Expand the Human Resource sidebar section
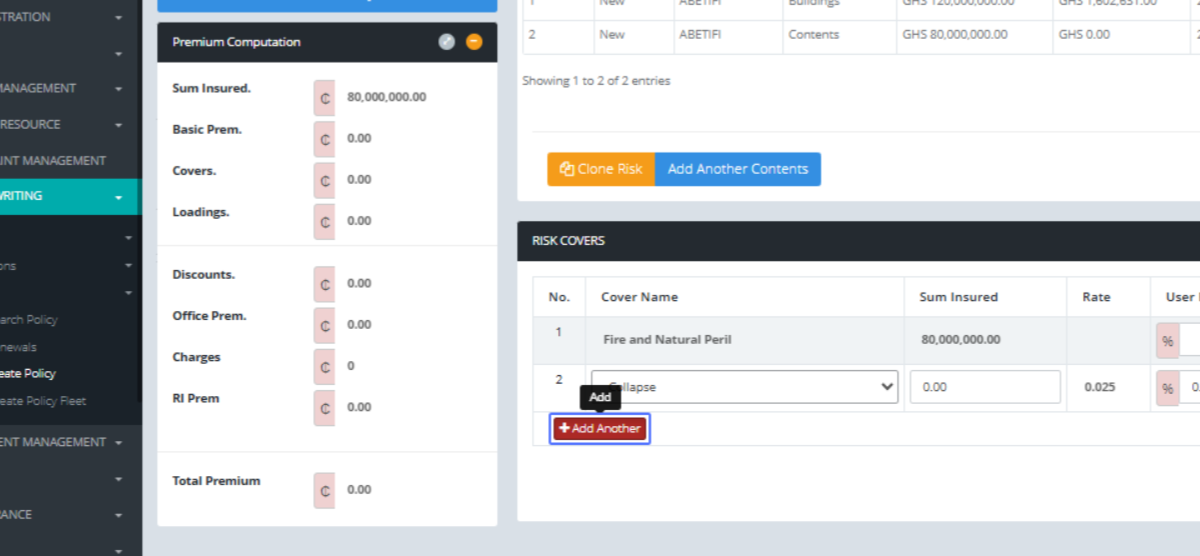The width and height of the screenshot is (1200, 556). [x=60, y=125]
